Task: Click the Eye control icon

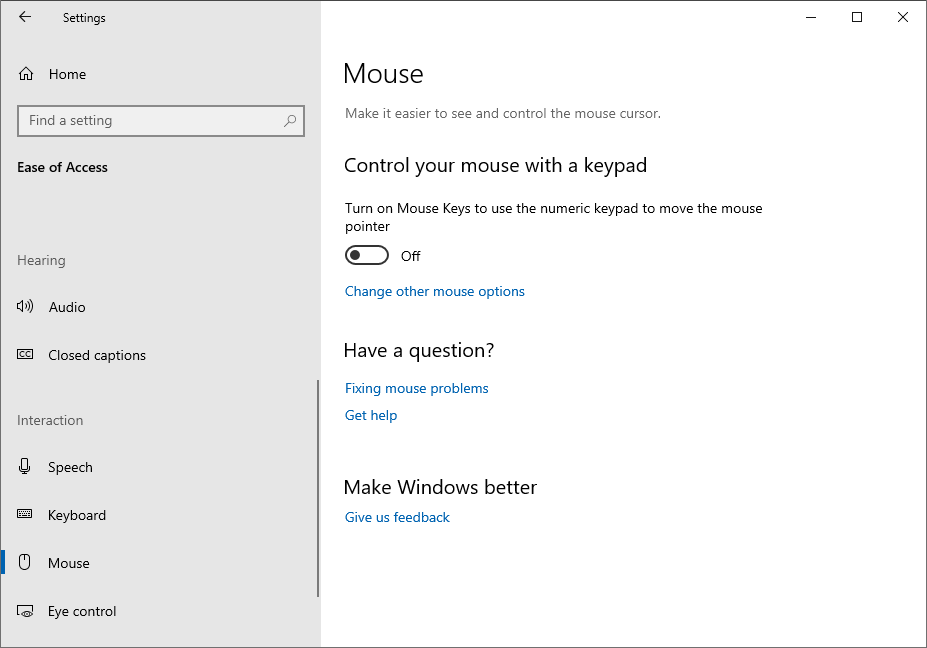Action: click(25, 611)
